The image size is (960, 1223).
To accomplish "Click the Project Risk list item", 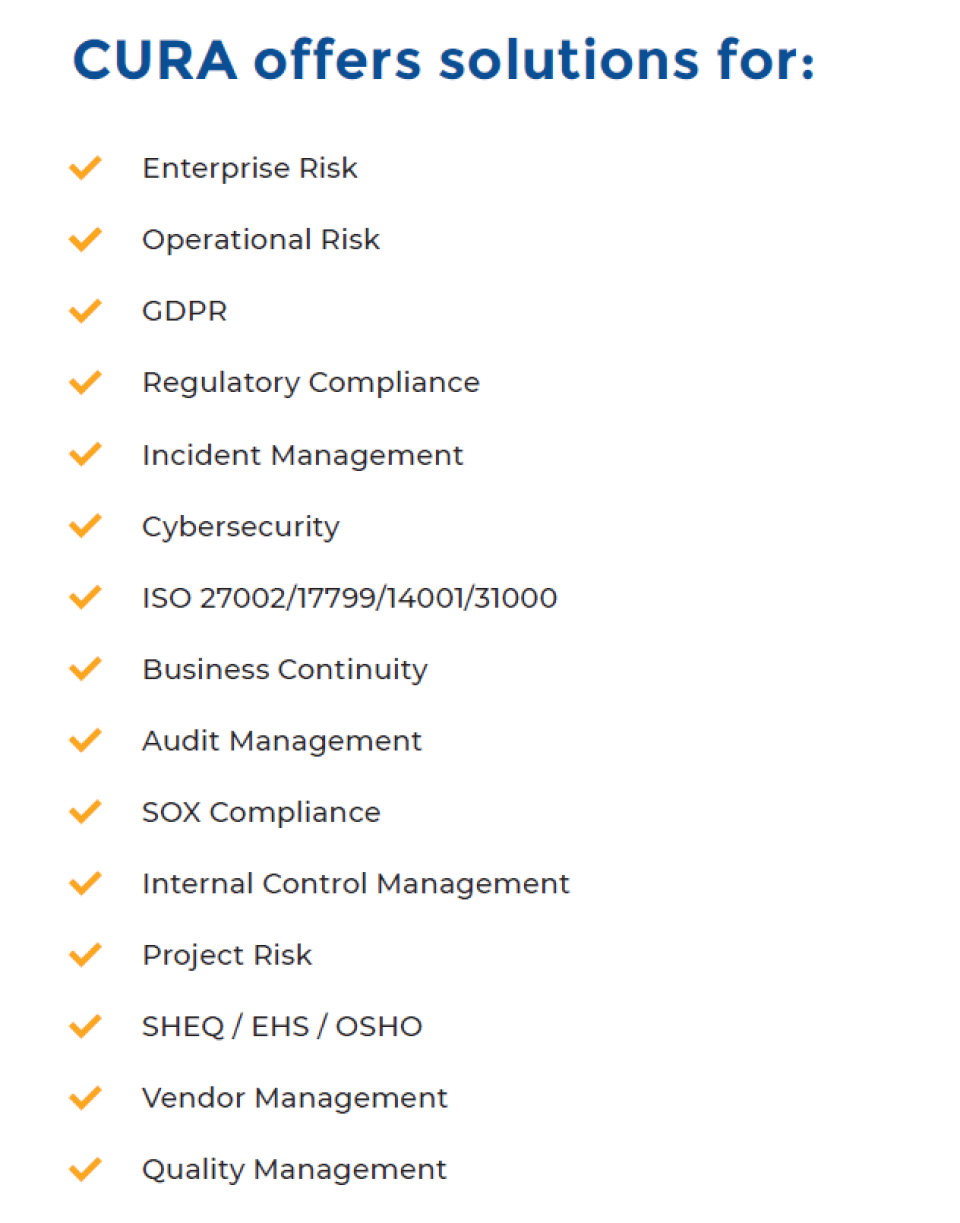I will pos(227,955).
